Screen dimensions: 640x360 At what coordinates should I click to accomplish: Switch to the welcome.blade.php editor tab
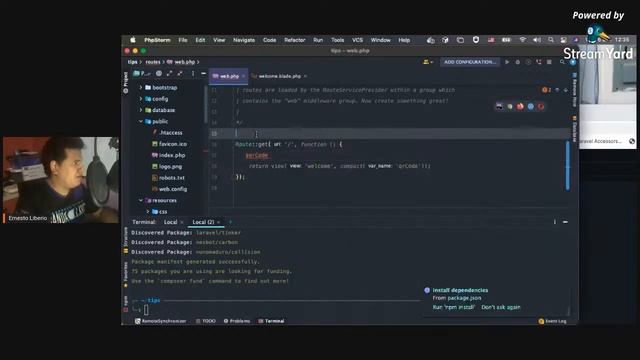click(x=279, y=76)
